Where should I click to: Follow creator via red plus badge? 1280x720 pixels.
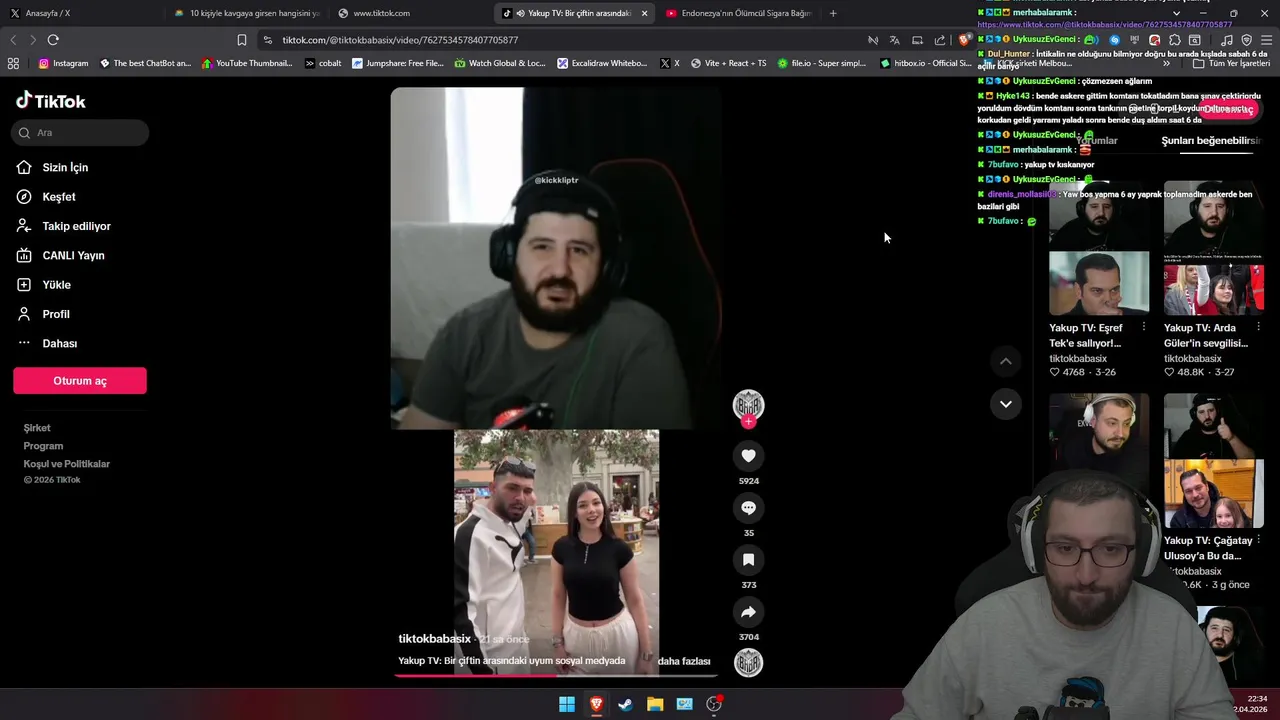tap(748, 422)
